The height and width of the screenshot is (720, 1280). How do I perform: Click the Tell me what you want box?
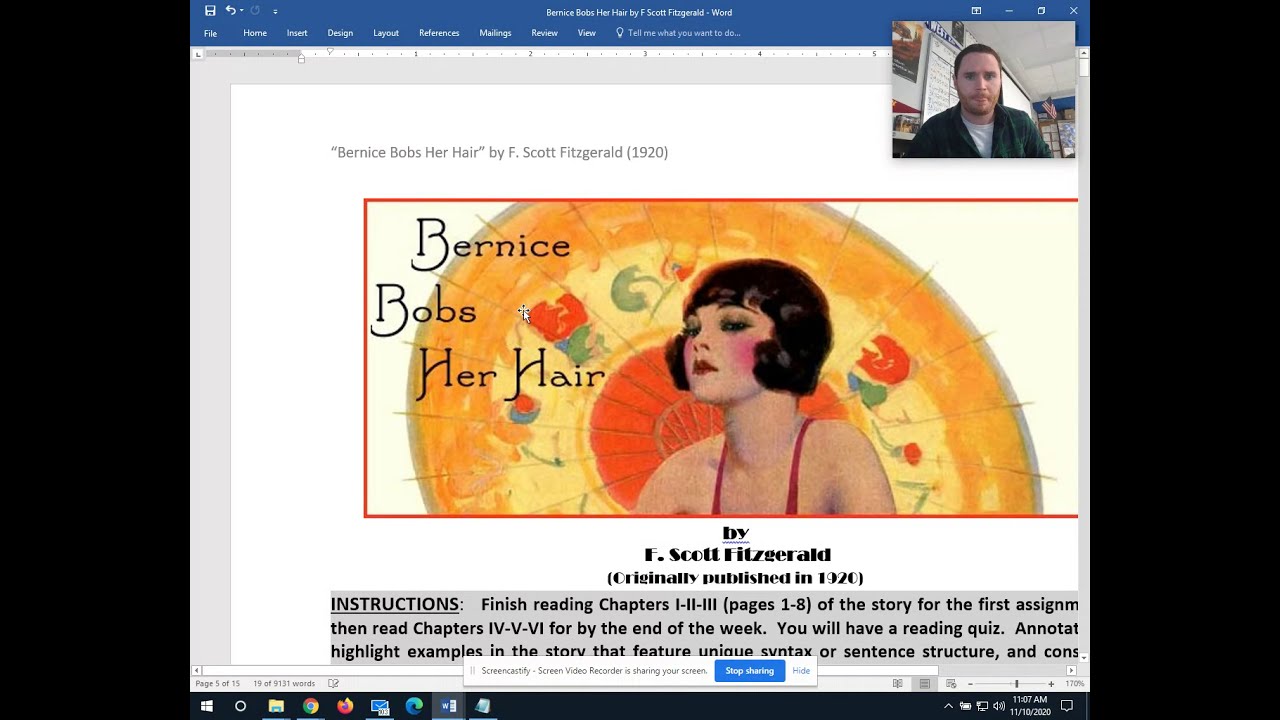[678, 33]
